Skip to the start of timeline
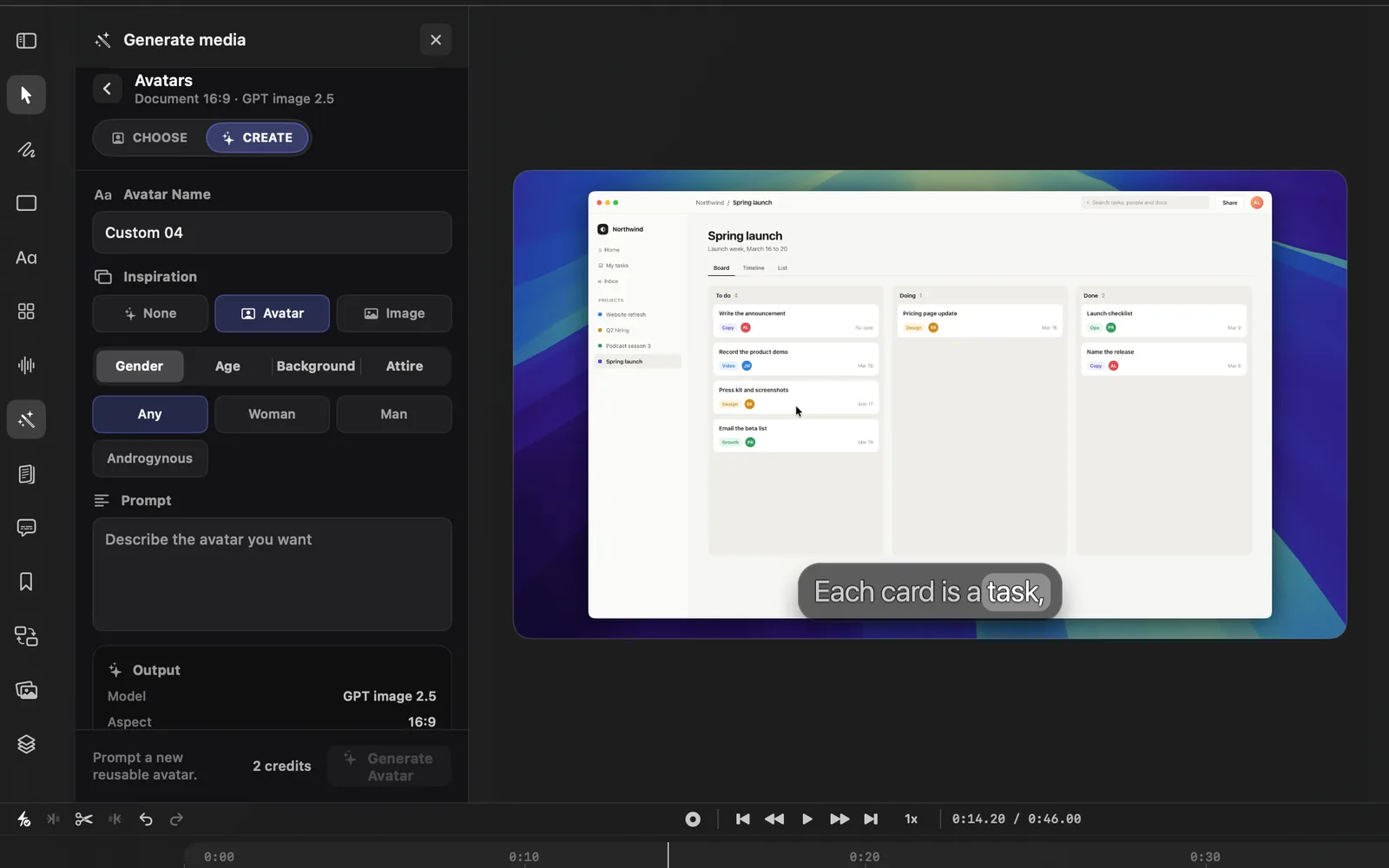 pos(742,819)
